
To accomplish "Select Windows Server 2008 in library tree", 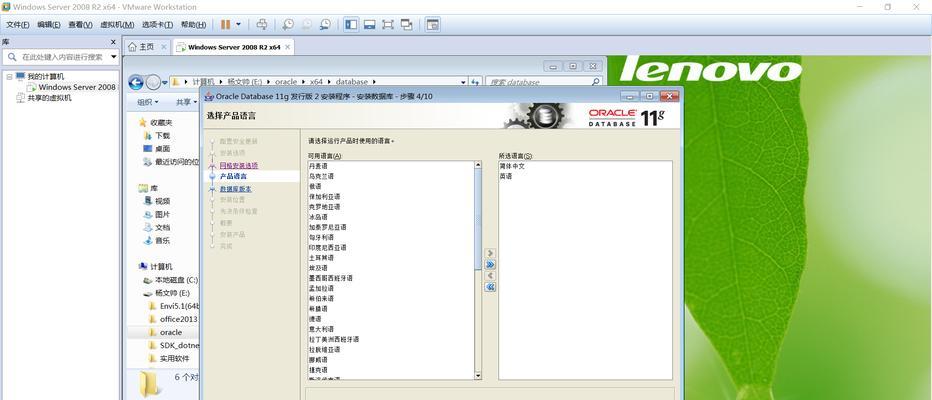I will [77, 87].
